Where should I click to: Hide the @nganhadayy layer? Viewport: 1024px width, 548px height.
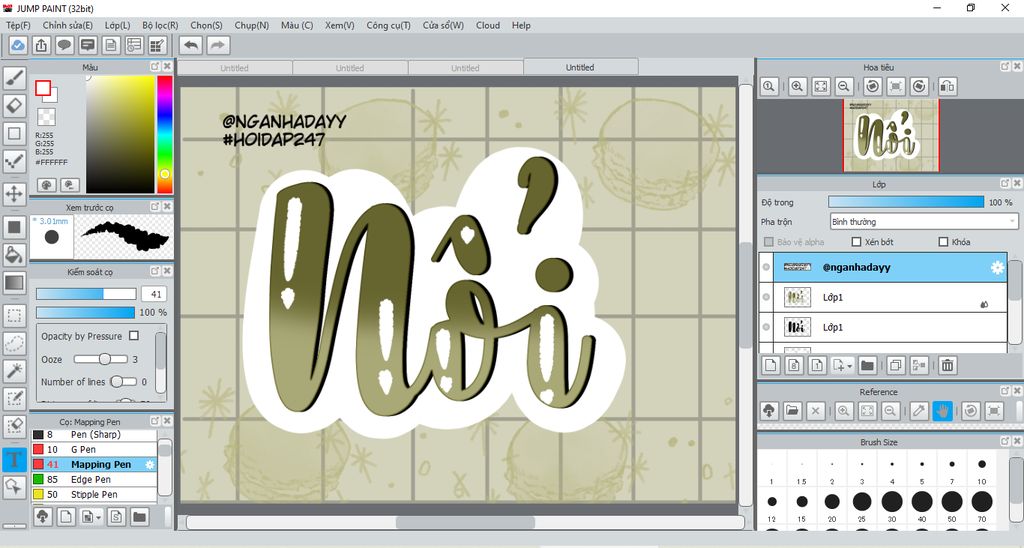click(x=766, y=267)
